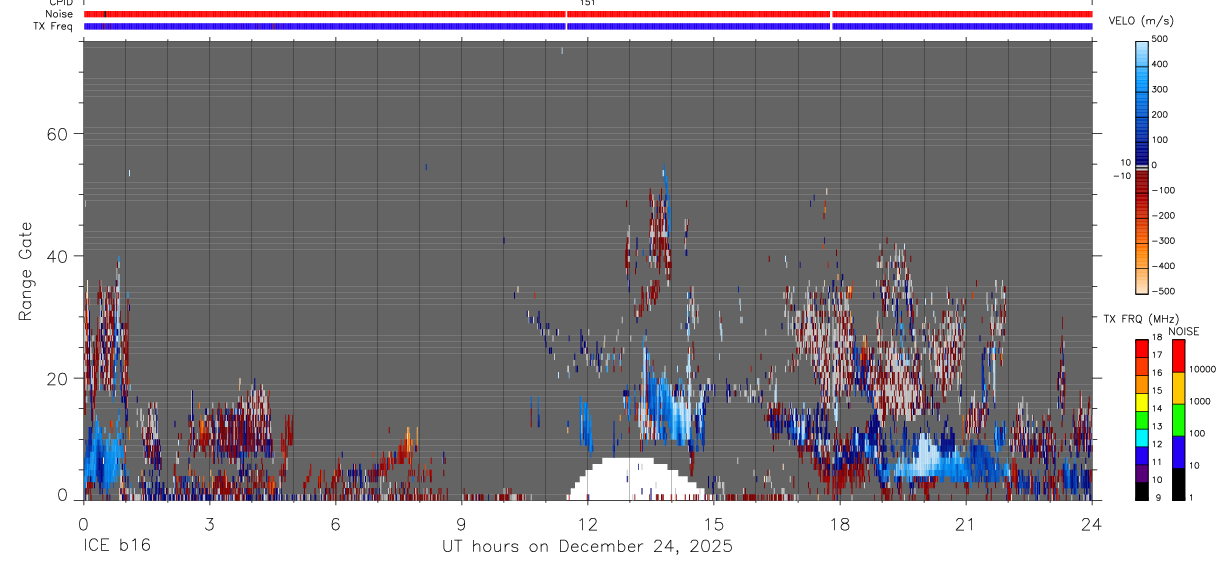This screenshot has height=567, width=1228.
Task: Click the Range Gate axis label
Action: point(26,271)
